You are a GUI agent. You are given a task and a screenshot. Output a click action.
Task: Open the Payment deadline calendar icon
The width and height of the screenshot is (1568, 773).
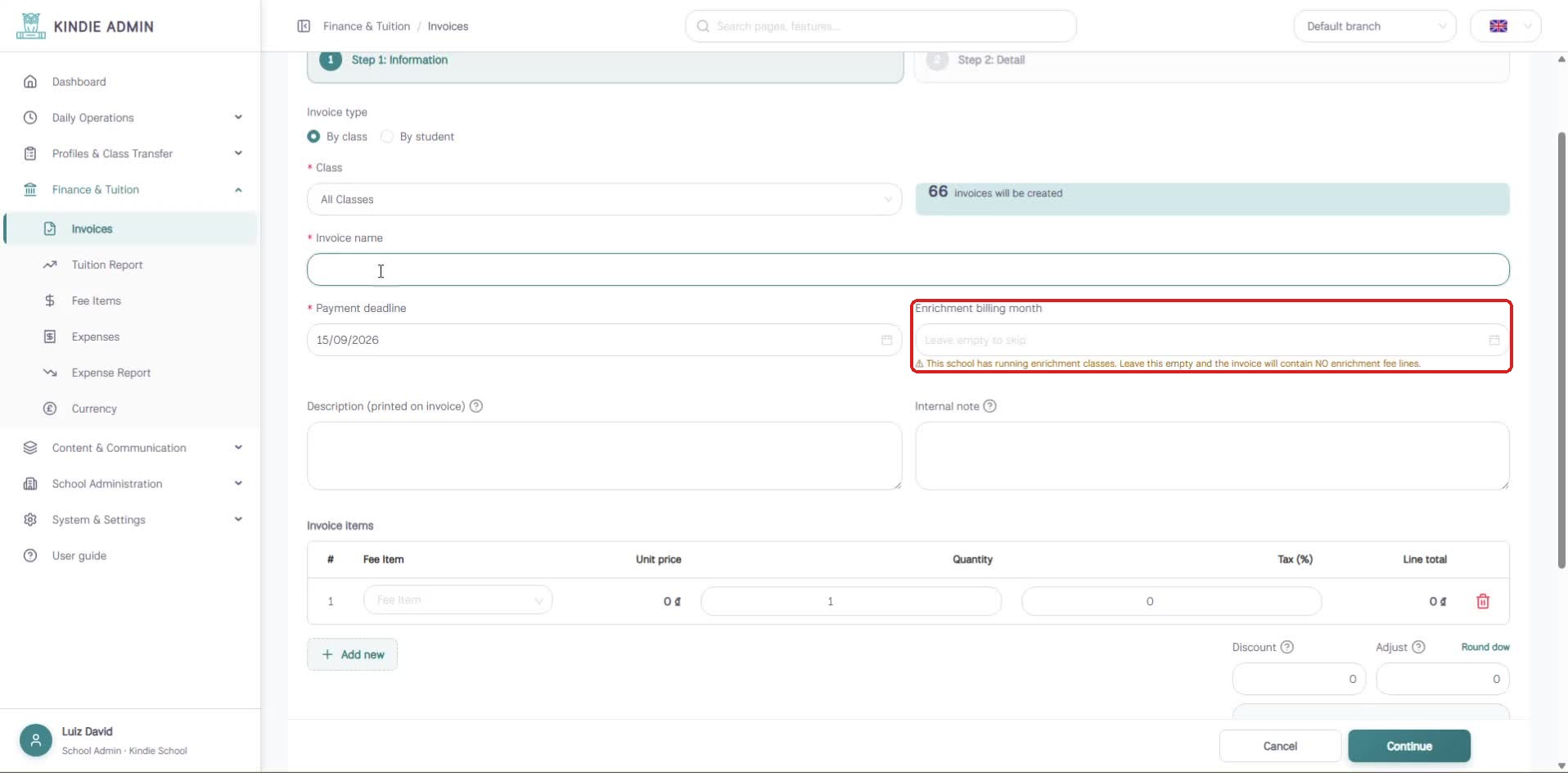click(x=886, y=340)
